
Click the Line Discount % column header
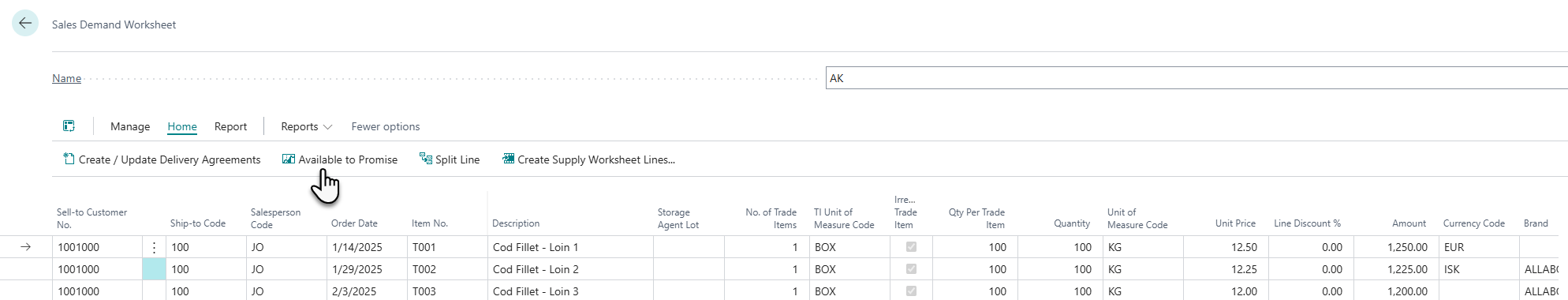tap(1307, 223)
